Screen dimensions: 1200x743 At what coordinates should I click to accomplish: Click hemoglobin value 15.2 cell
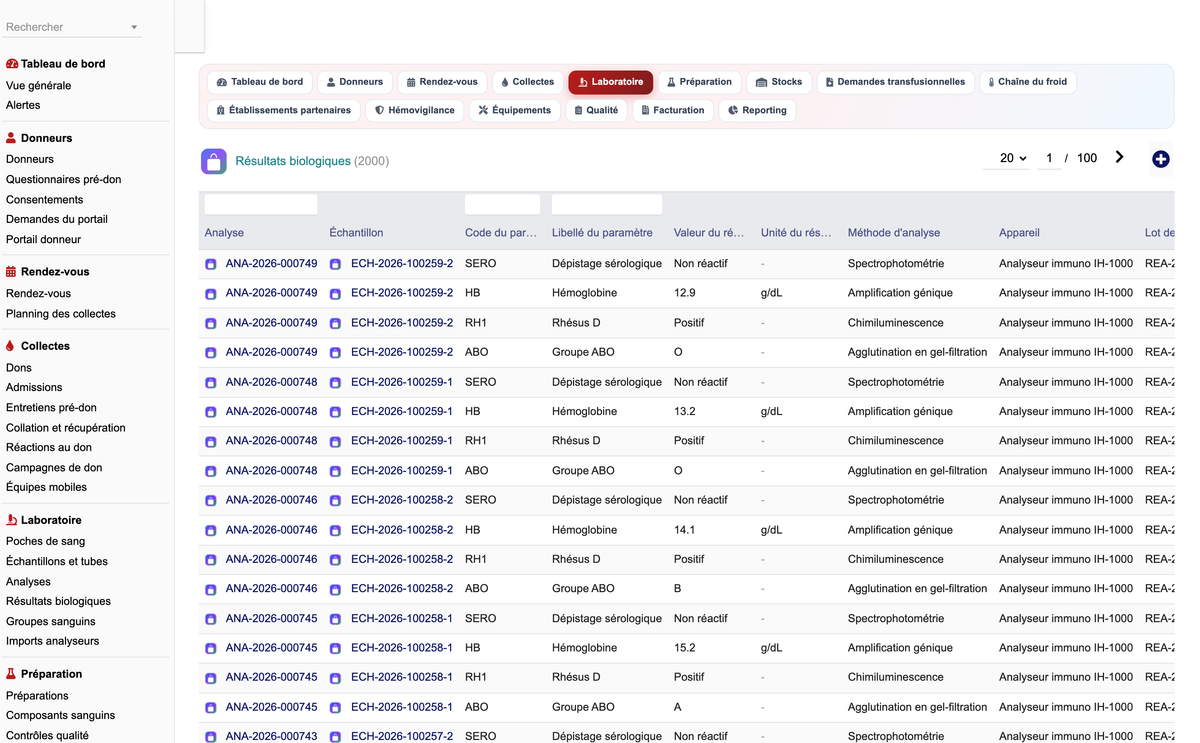tap(685, 648)
